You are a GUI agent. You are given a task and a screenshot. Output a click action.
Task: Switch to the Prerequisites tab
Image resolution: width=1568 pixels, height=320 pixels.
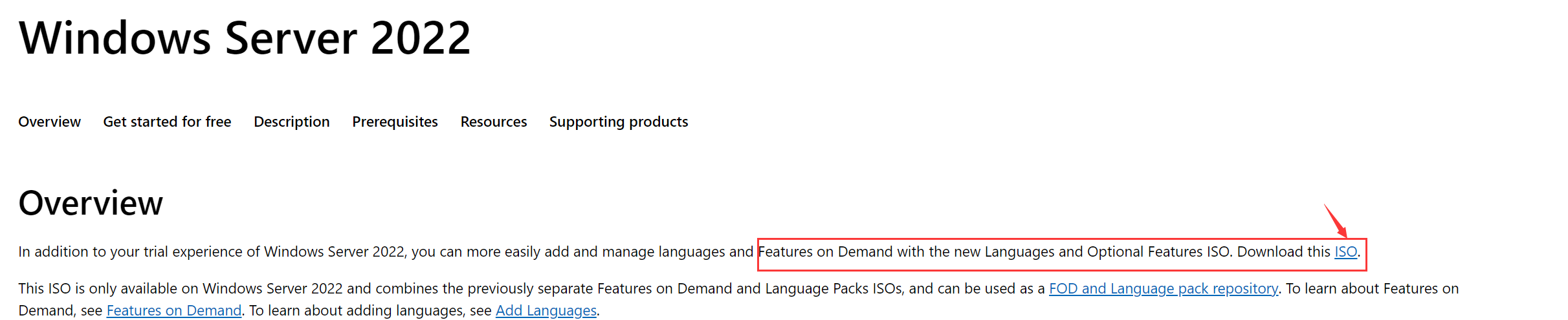click(395, 122)
